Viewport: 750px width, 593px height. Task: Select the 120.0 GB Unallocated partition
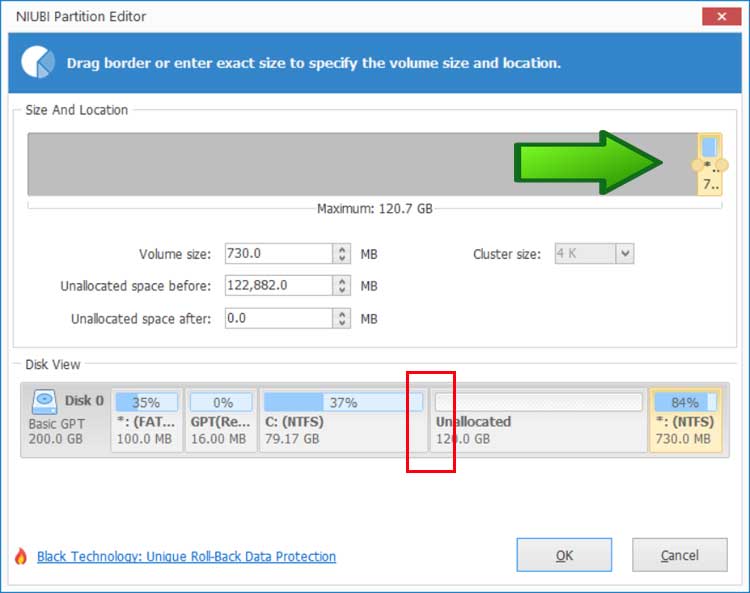(540, 420)
